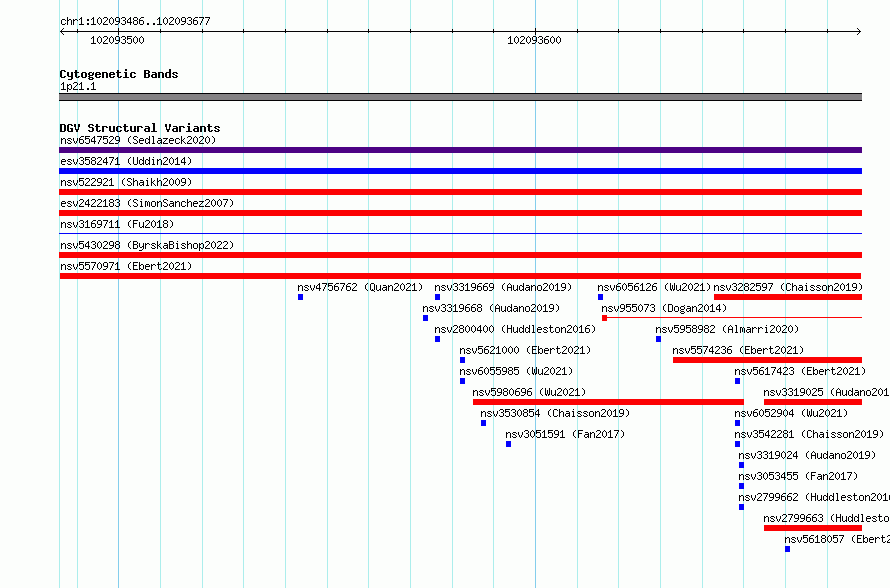The height and width of the screenshot is (588, 890).
Task: Click the nsv522921 (Shaikh2009) red bar
Action: tap(460, 192)
